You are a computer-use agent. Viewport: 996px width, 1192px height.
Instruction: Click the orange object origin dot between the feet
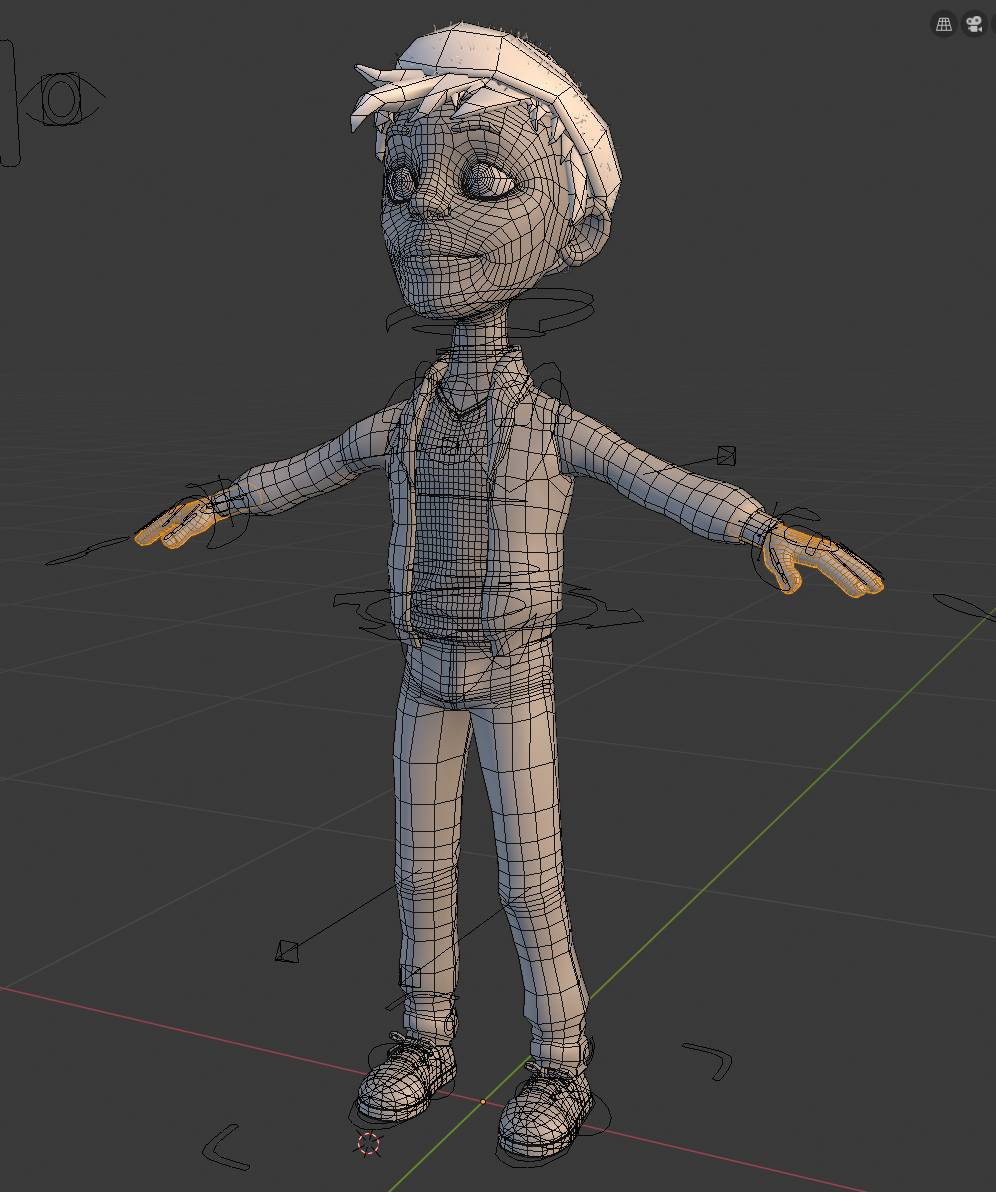tap(483, 1102)
